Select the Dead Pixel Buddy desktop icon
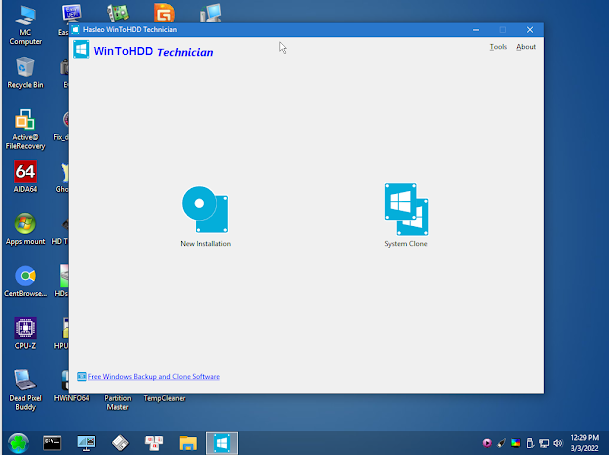 tap(25, 390)
